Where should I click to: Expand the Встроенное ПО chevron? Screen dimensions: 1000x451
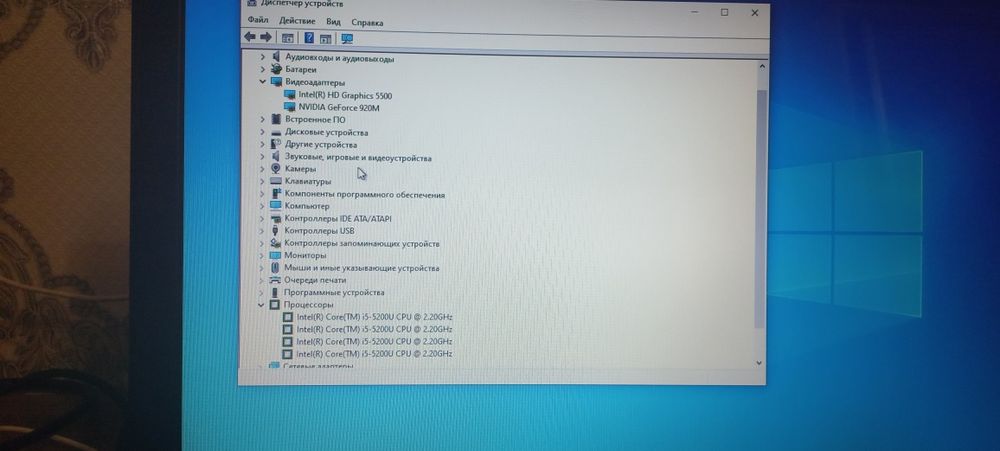pyautogui.click(x=262, y=119)
